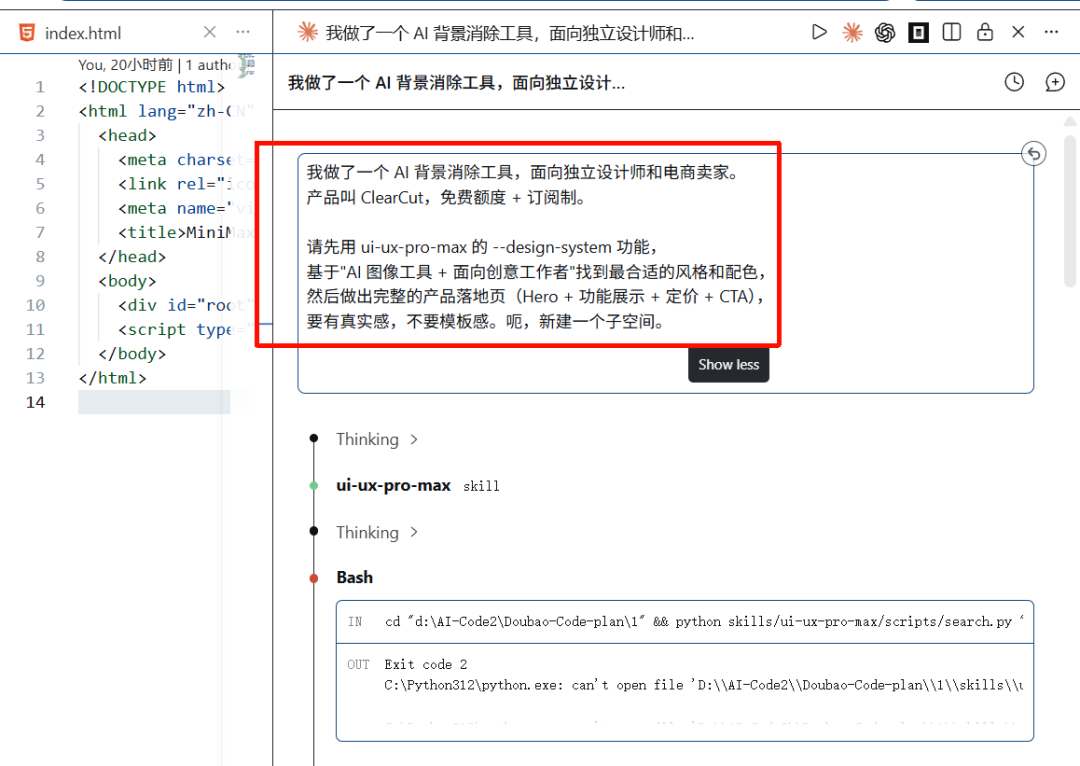The image size is (1080, 766).
Task: Select the AI 背景消除工具 chat tab
Action: (510, 33)
